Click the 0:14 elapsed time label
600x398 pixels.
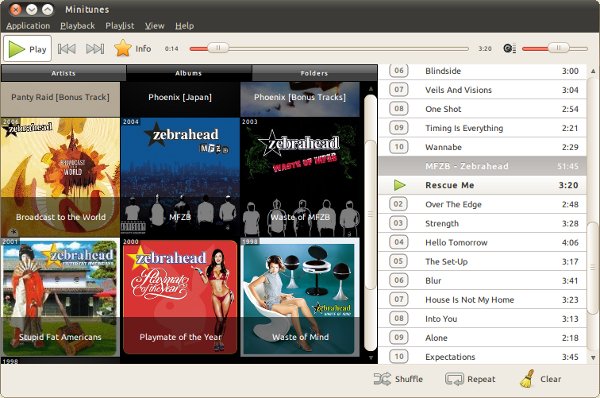point(171,49)
